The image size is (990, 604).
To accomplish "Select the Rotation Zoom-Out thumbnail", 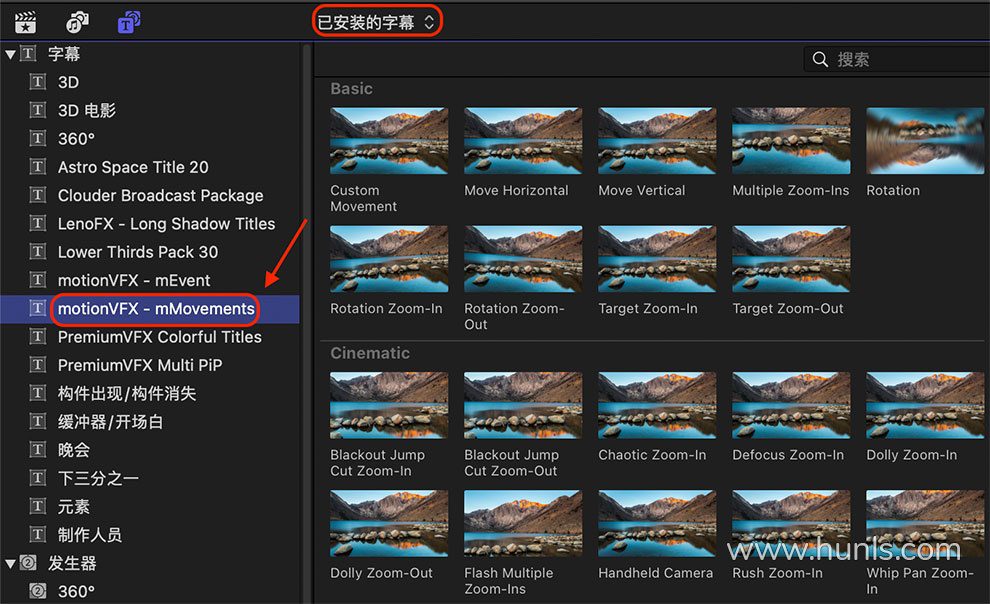I will (523, 259).
